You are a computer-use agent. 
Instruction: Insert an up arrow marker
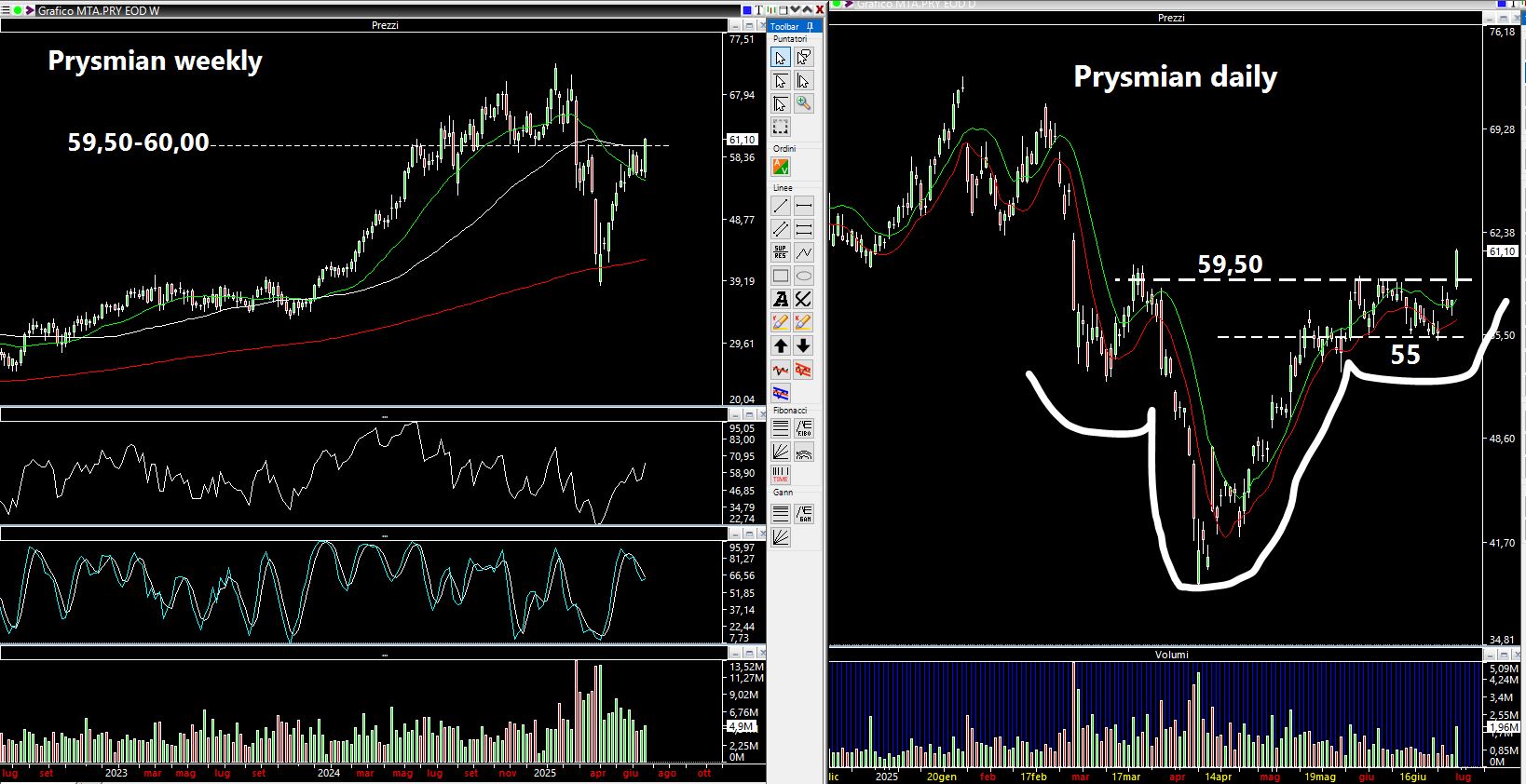point(781,345)
